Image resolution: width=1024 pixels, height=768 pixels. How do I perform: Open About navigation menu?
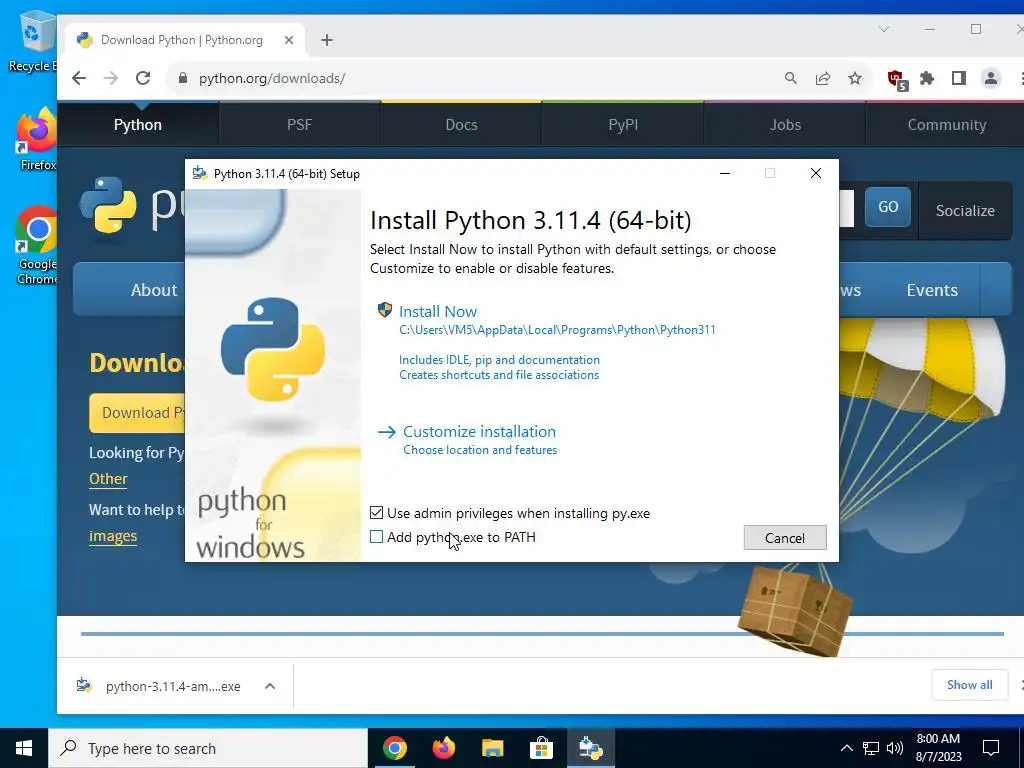coord(154,290)
